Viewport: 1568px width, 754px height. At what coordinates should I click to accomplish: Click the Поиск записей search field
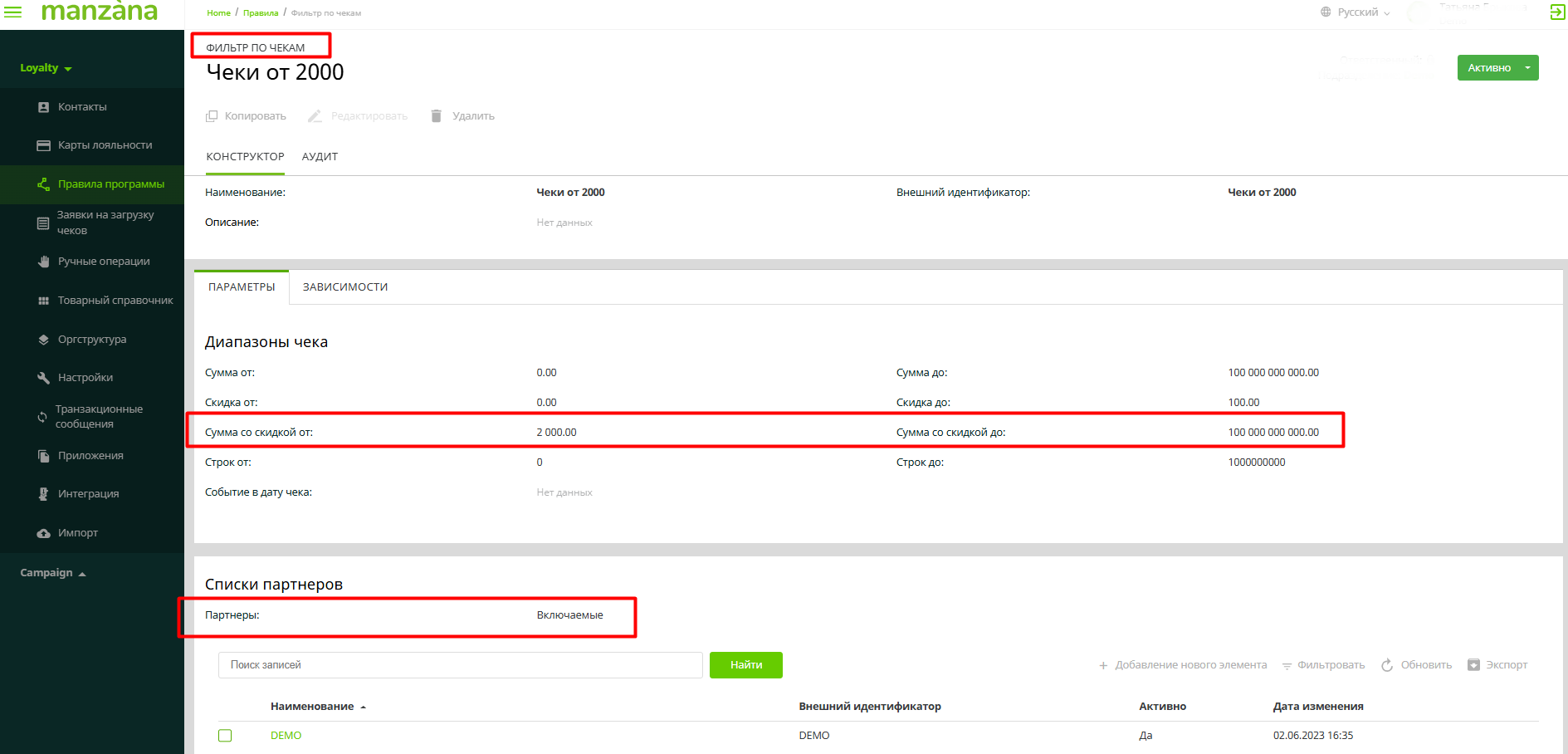pos(460,665)
